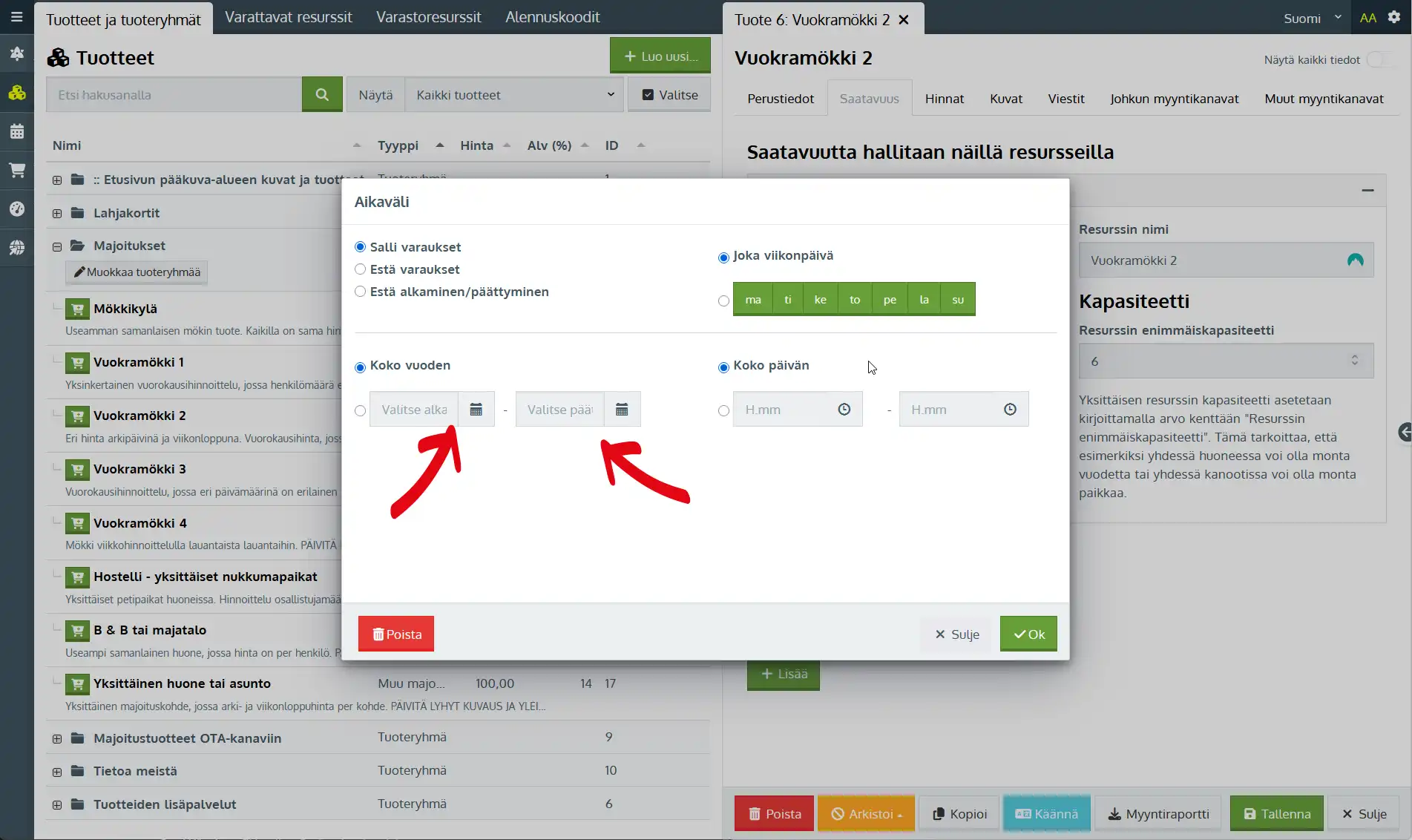Viewport: 1412px width, 840px height.
Task: Open the settings gear icon
Action: [x=1394, y=18]
